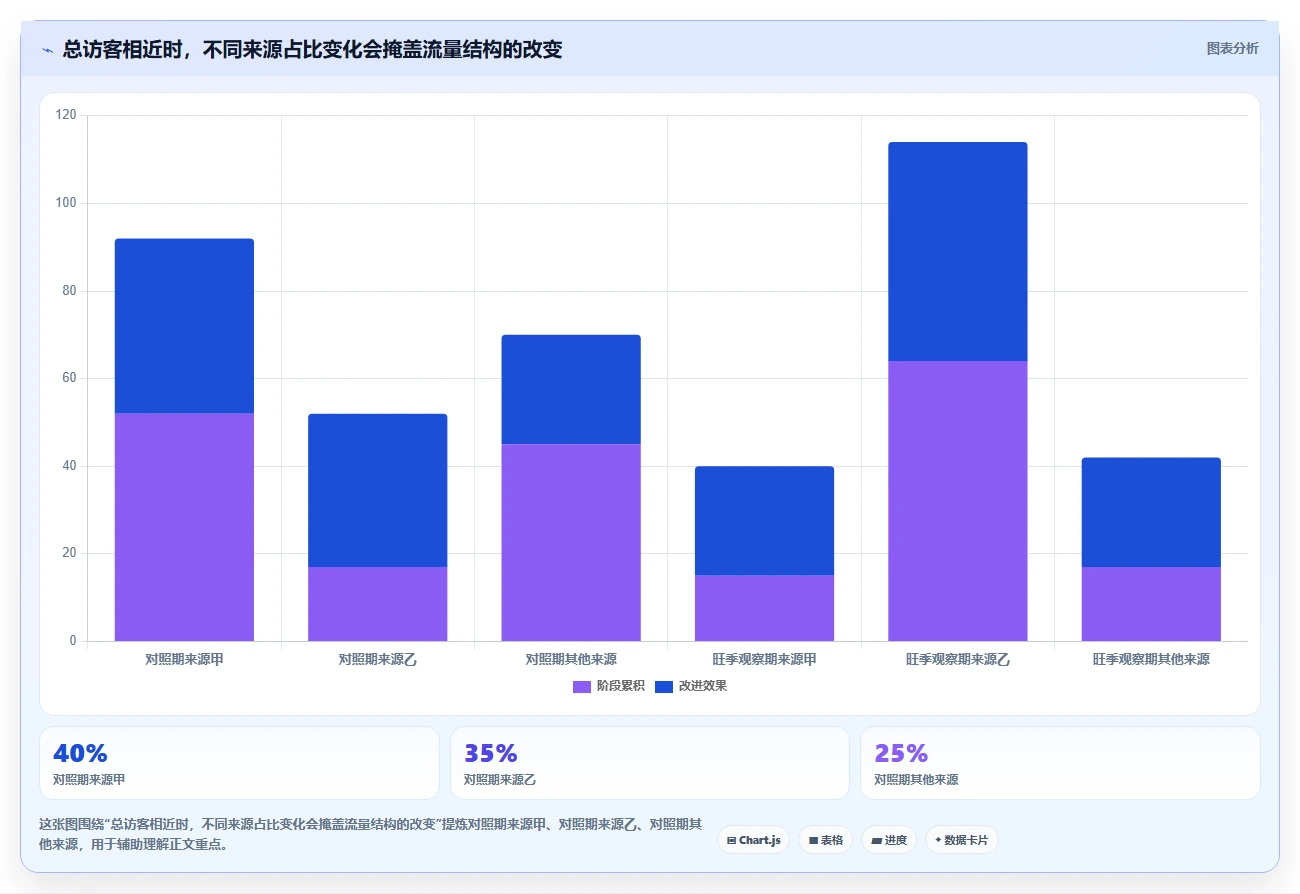Screen dimensions: 1300x894
Task: Click the purple 阶段累积 legend swatch
Action: 582,686
